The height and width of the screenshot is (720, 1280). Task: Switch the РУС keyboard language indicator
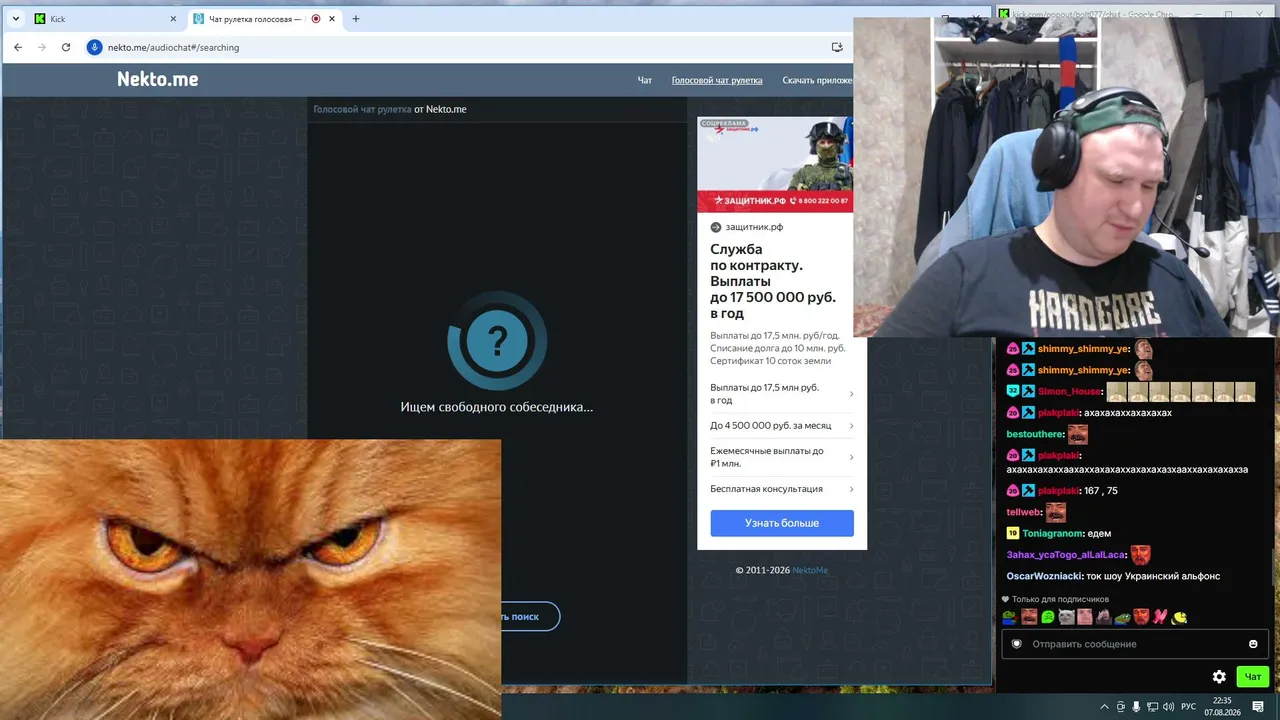(x=1189, y=706)
